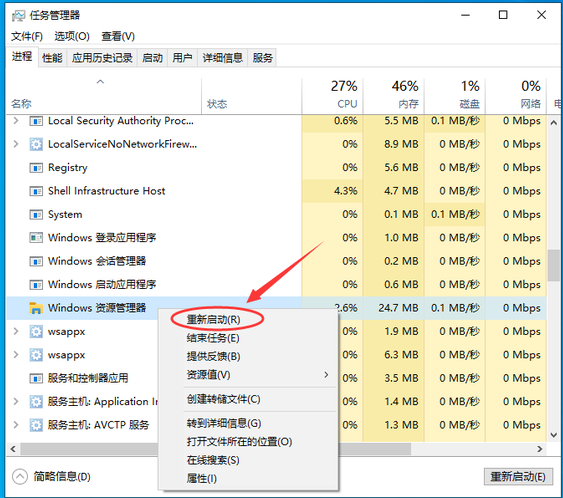Click the Windows 登录应用程序 icon
The height and width of the screenshot is (498, 563).
pos(36,238)
